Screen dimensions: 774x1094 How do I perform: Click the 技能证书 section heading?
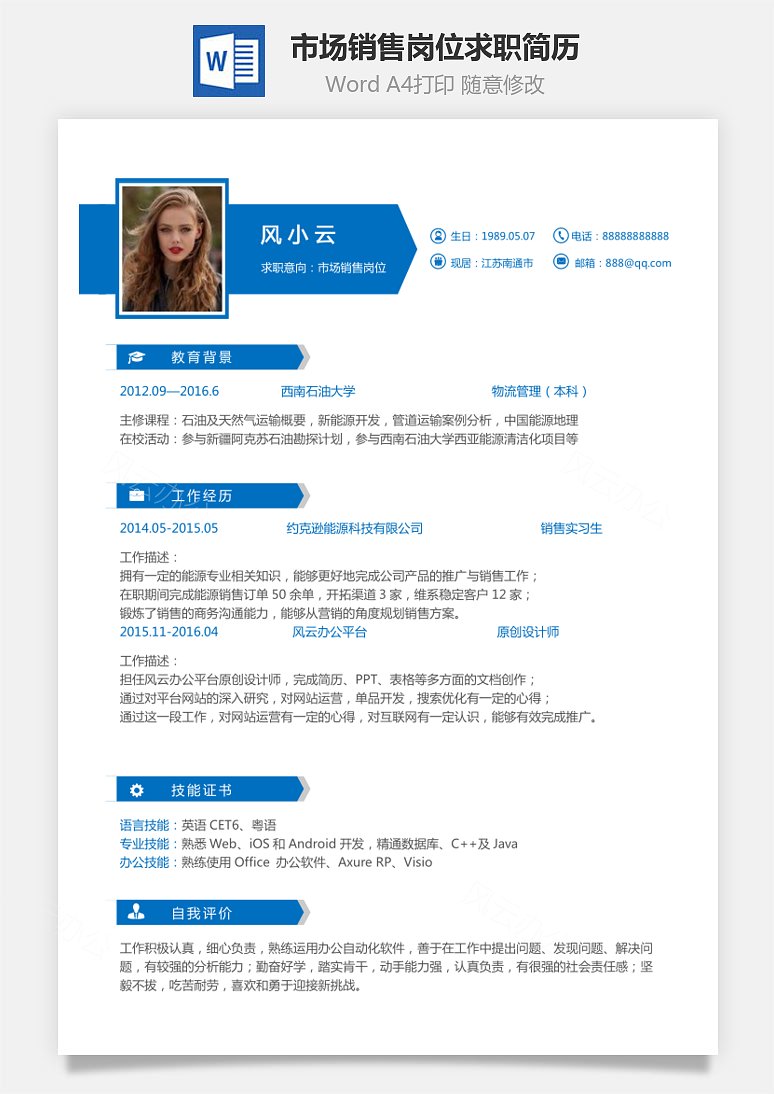coord(202,790)
